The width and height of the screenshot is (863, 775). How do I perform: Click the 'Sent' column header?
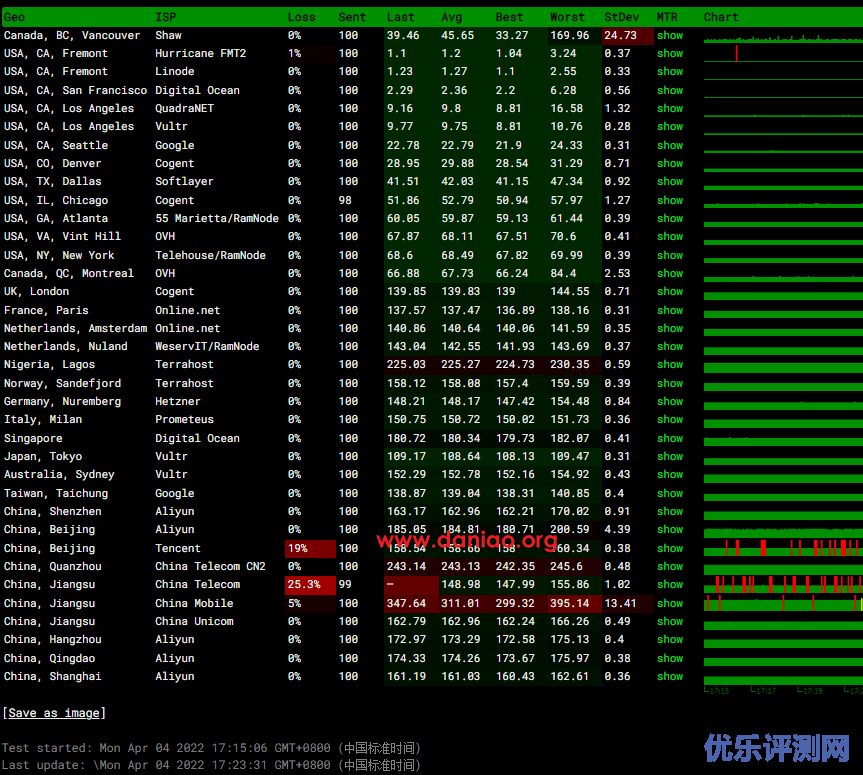click(352, 17)
